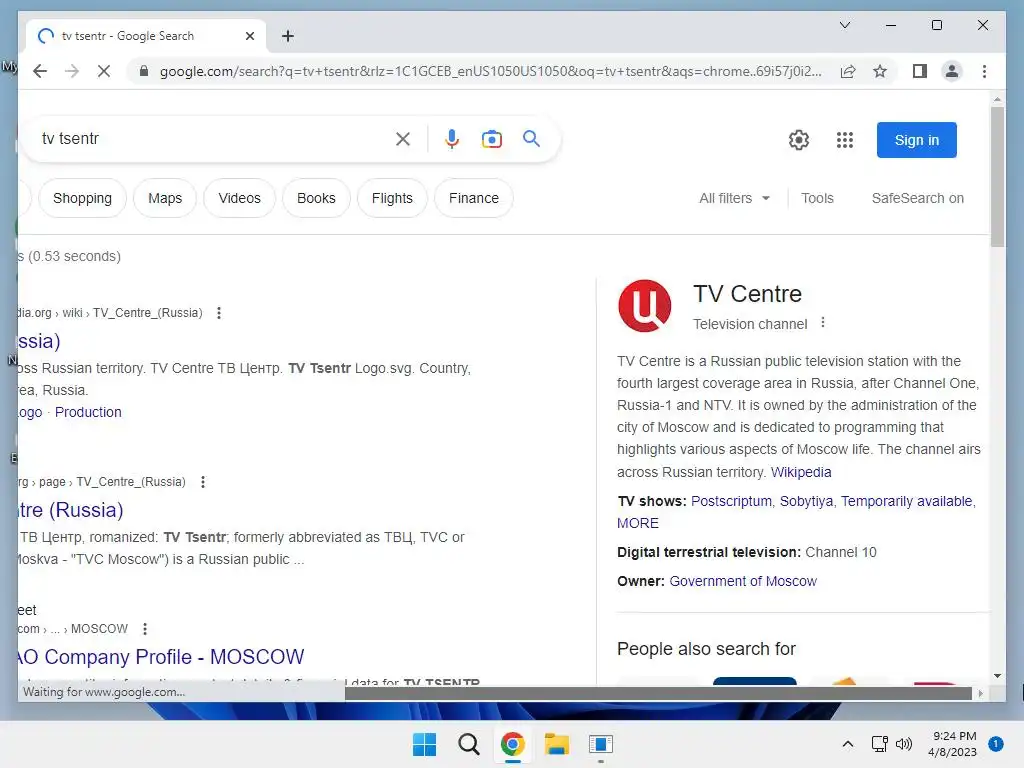Screen dimensions: 1024x768
Task: Open Wikipedia link in knowledge panel
Action: (x=801, y=472)
